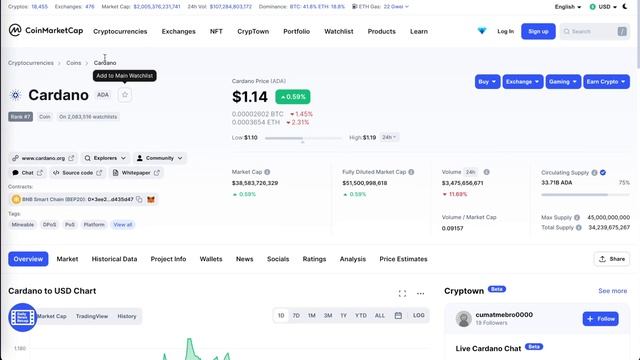Click View all tags

coord(122,224)
